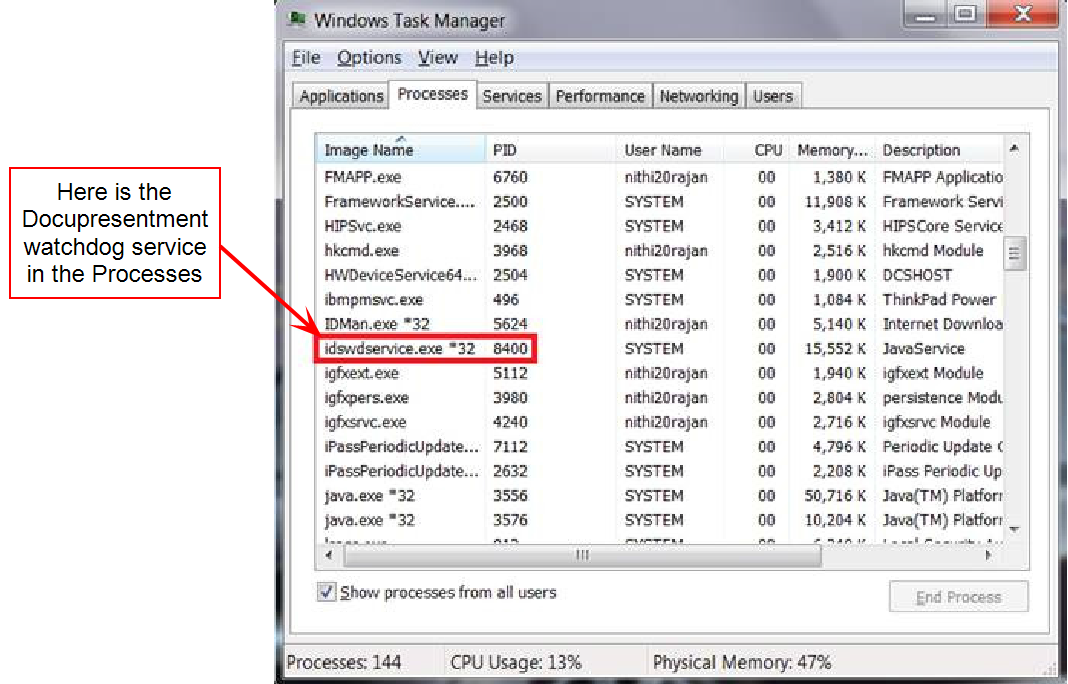The width and height of the screenshot is (1068, 684).
Task: Click the End Process button
Action: pos(957,596)
